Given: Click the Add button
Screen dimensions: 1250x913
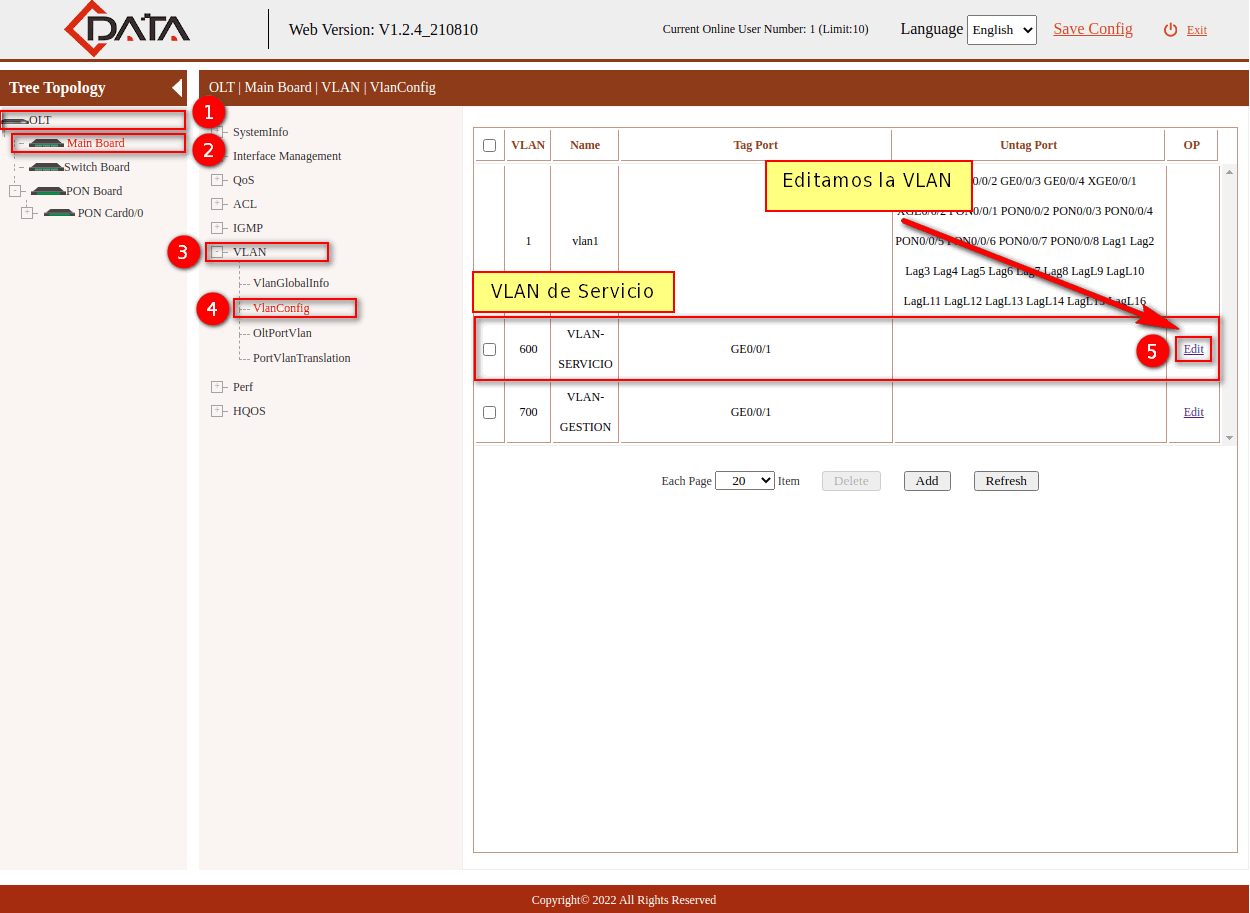Looking at the screenshot, I should 926,481.
